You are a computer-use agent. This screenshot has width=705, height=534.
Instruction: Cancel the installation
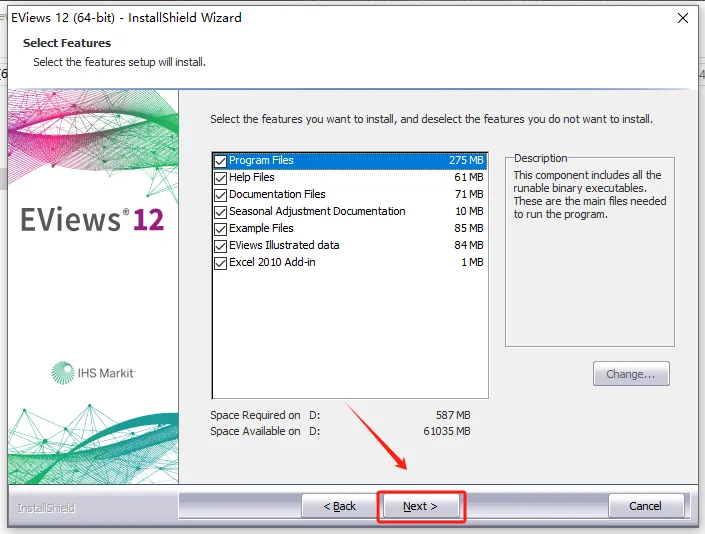tap(646, 506)
